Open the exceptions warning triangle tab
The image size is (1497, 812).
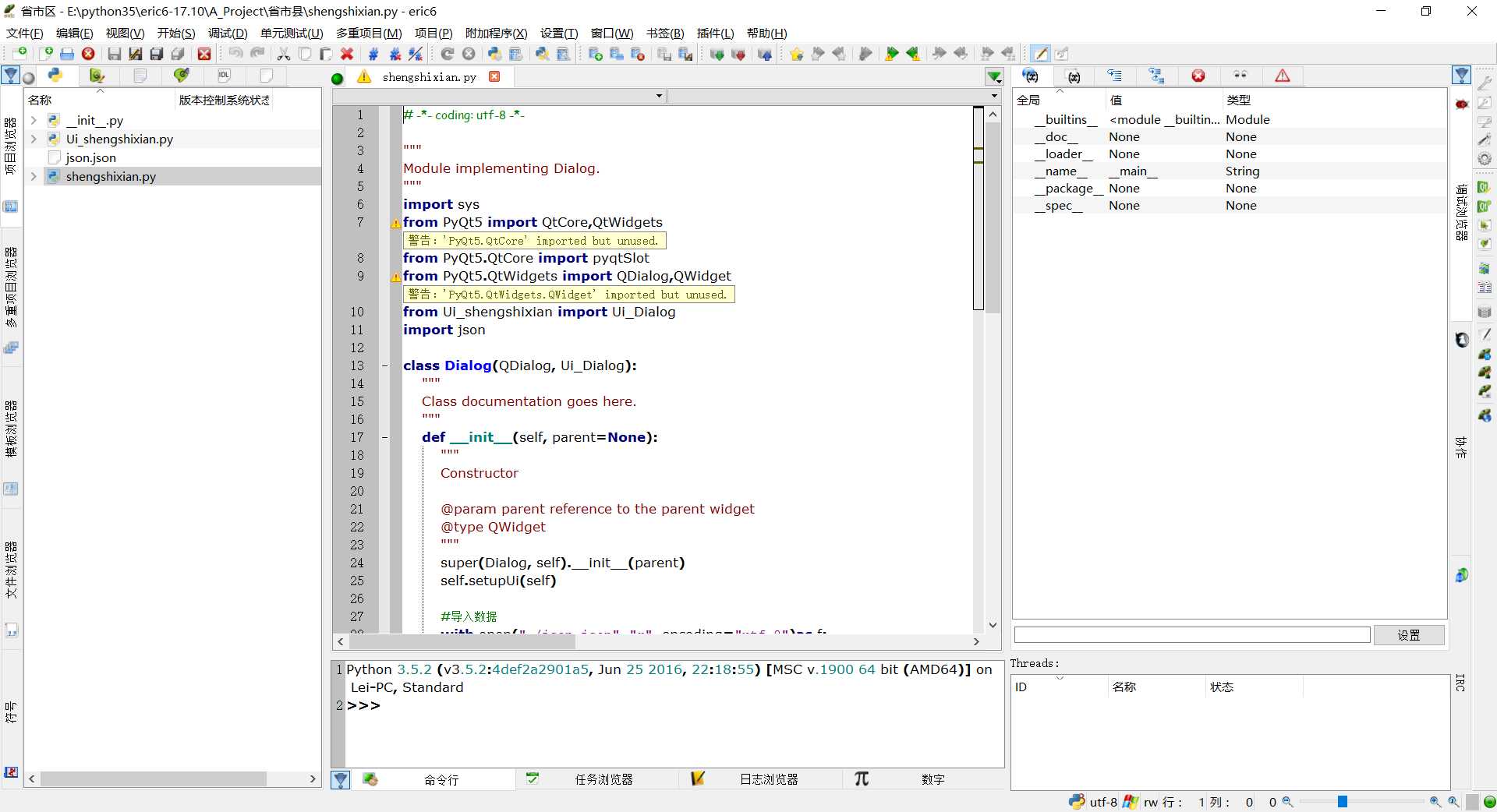point(1282,76)
